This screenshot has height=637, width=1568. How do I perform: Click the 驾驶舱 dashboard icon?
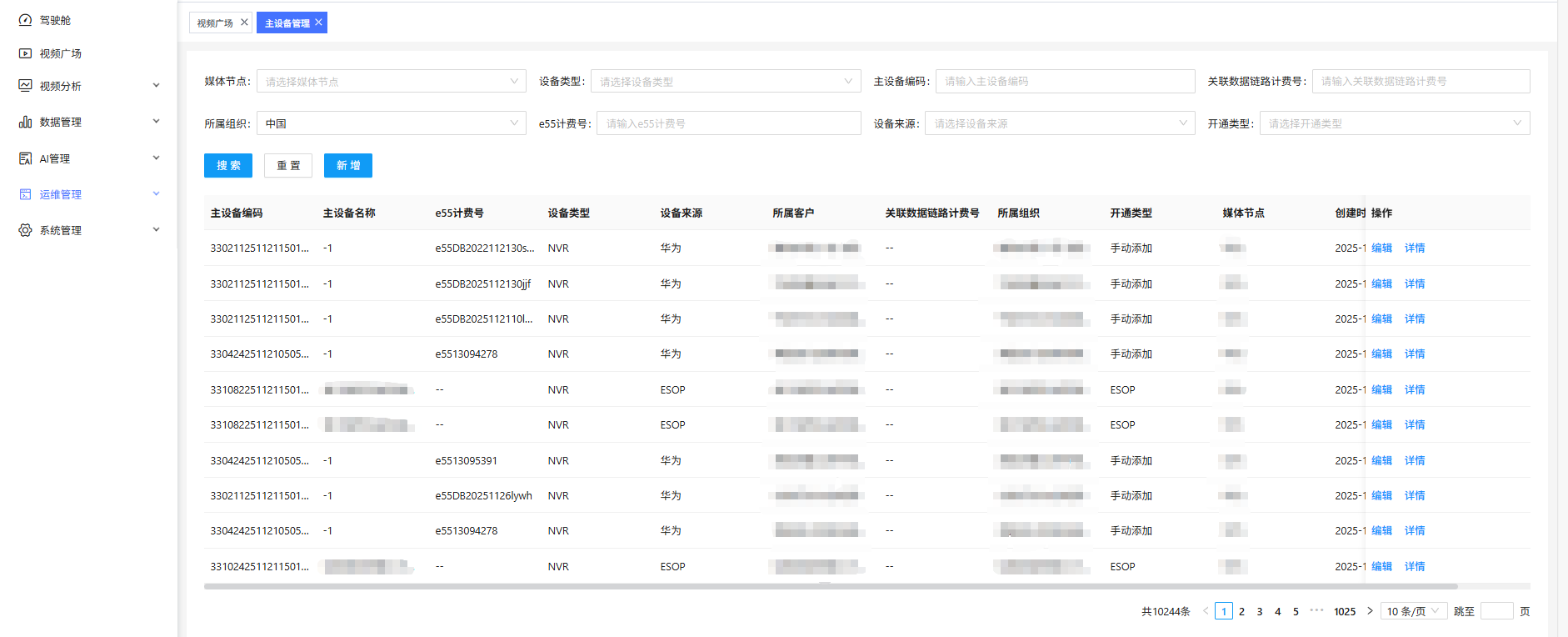tap(25, 20)
